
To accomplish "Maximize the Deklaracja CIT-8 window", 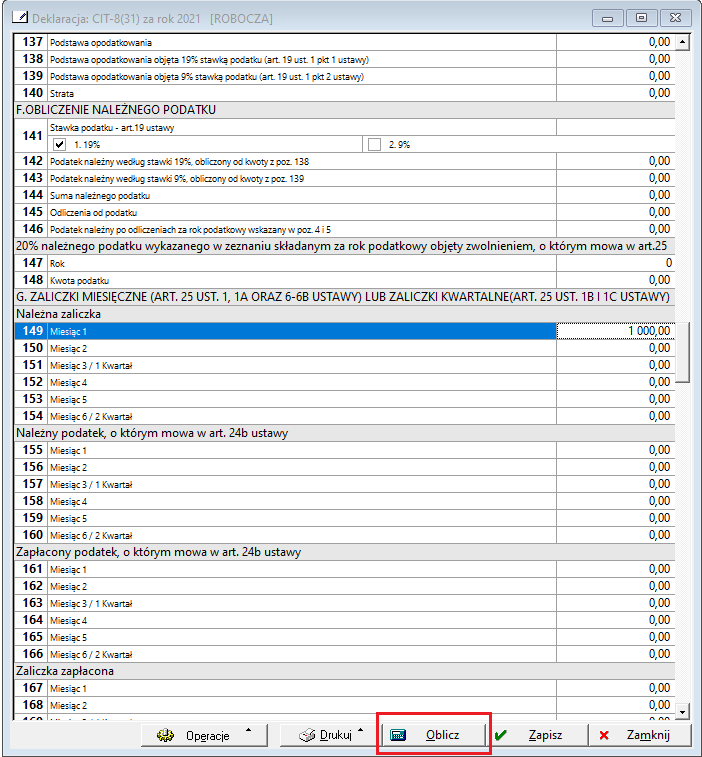I will [641, 18].
